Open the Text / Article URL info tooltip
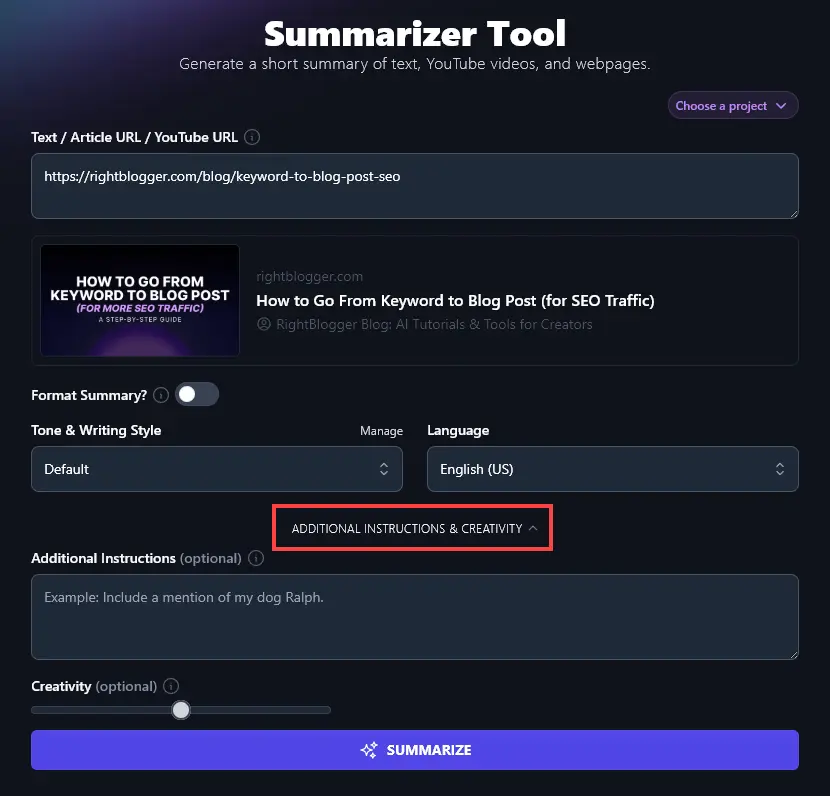Screen dimensions: 830x796 tap(250, 137)
